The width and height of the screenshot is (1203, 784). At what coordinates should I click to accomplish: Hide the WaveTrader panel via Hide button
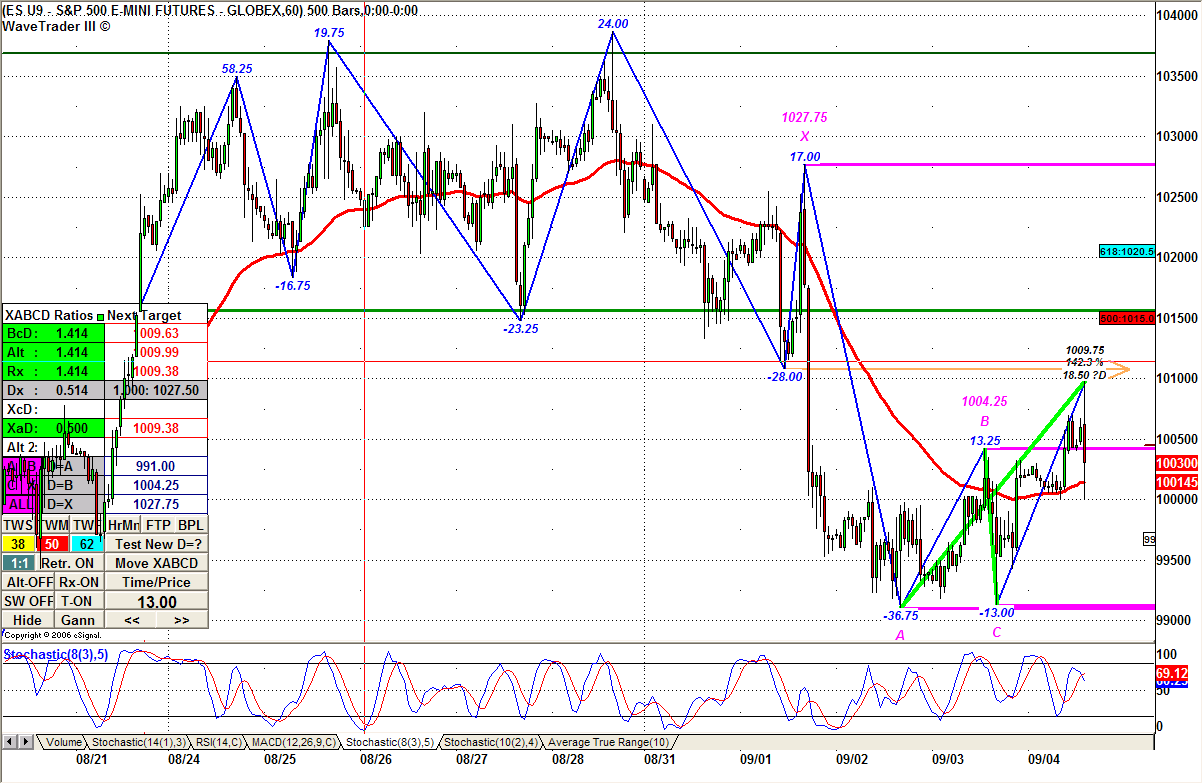pyautogui.click(x=28, y=620)
